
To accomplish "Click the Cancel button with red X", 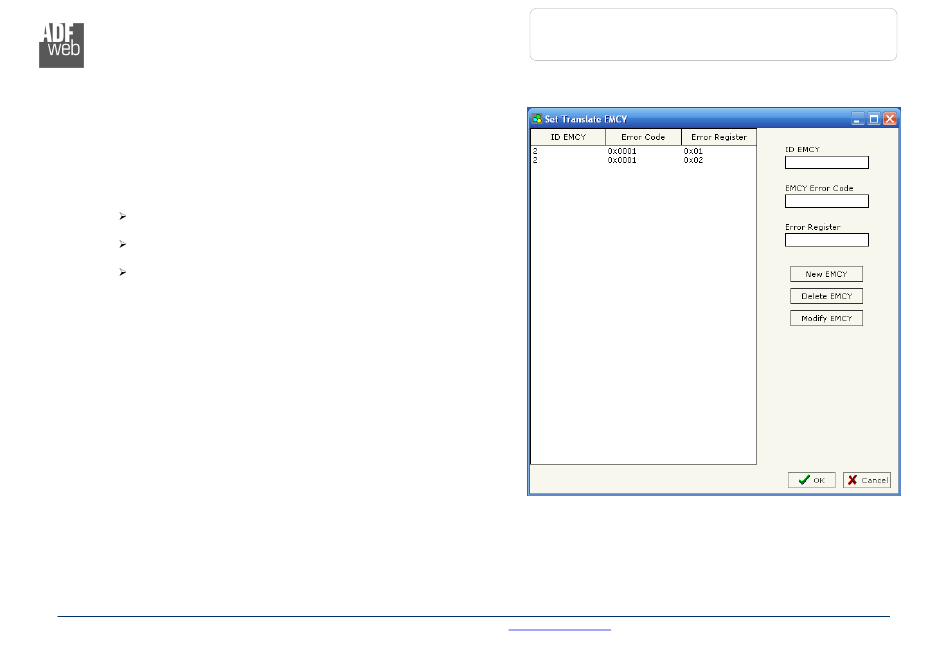I will tap(866, 480).
